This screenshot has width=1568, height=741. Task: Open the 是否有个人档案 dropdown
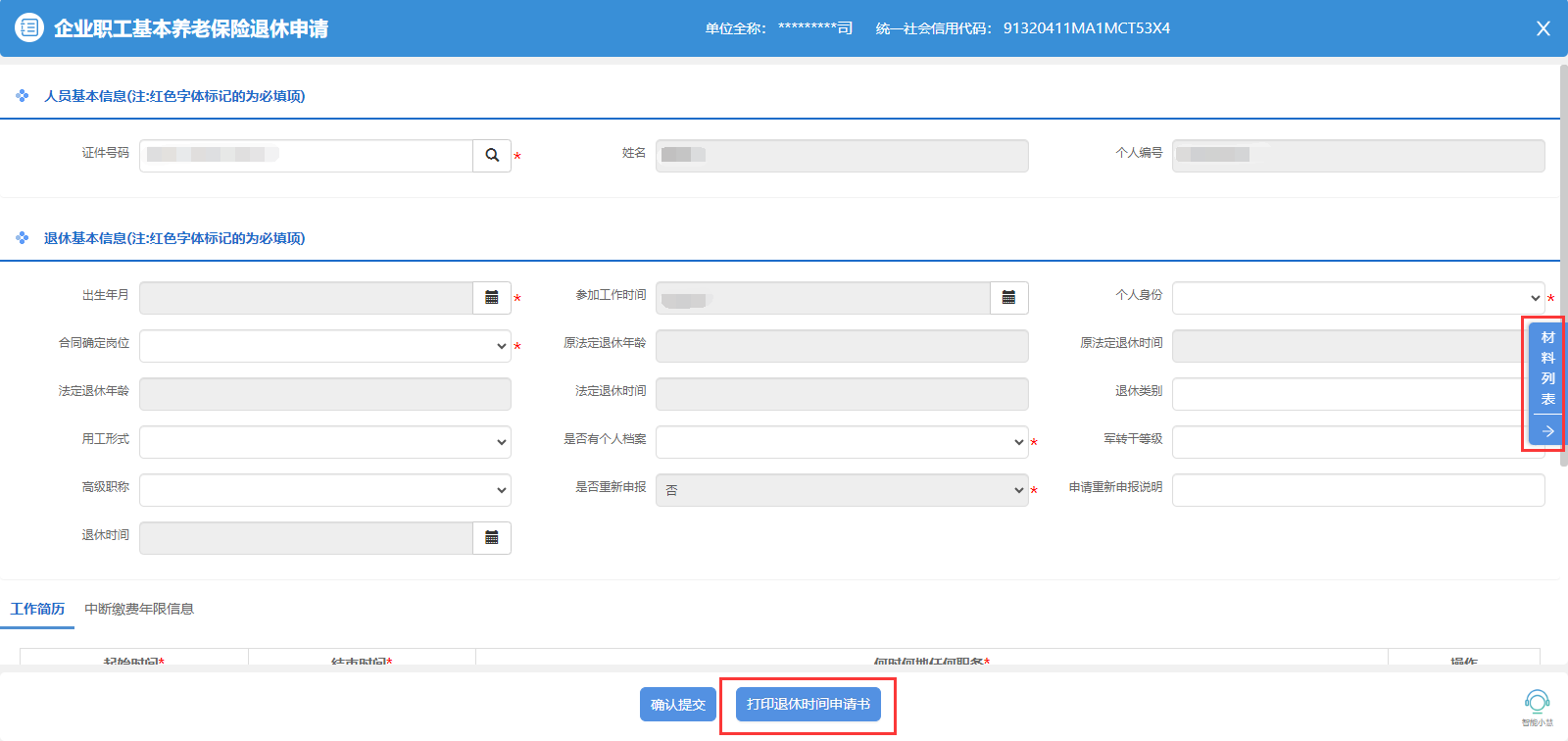(x=841, y=442)
